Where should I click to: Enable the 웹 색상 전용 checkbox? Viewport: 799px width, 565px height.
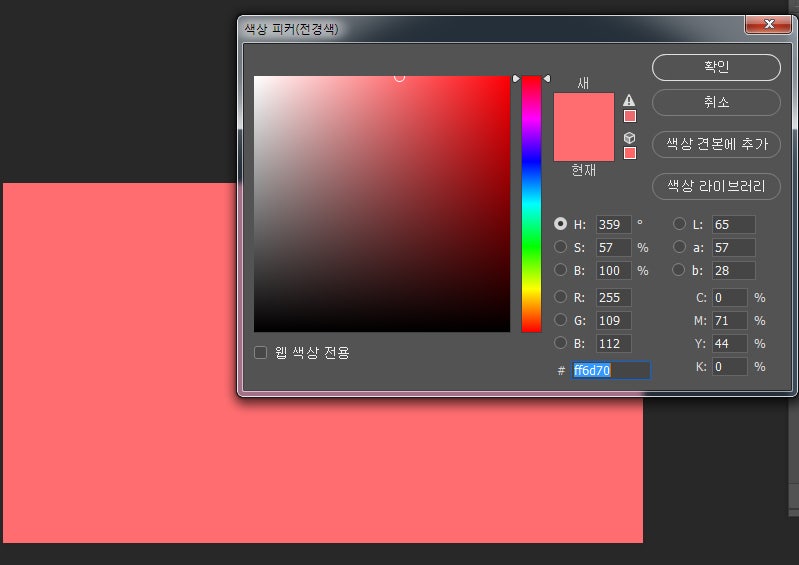(260, 353)
